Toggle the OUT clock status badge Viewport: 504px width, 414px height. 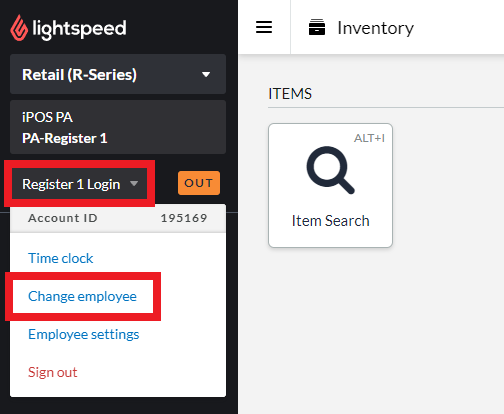[x=199, y=183]
